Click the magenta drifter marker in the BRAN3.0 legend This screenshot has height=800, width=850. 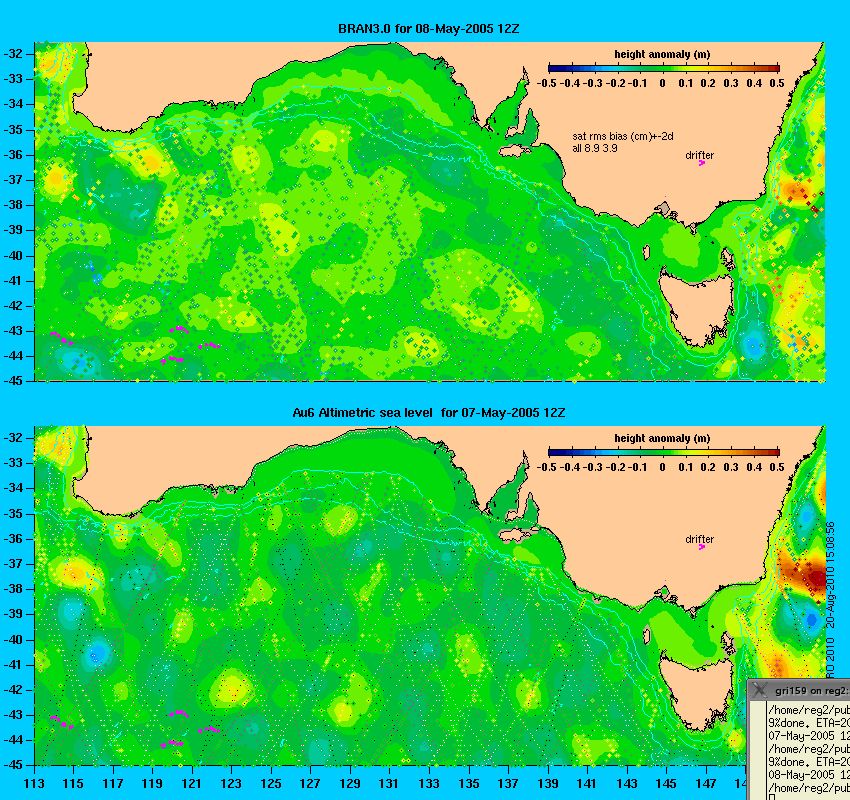click(x=701, y=163)
